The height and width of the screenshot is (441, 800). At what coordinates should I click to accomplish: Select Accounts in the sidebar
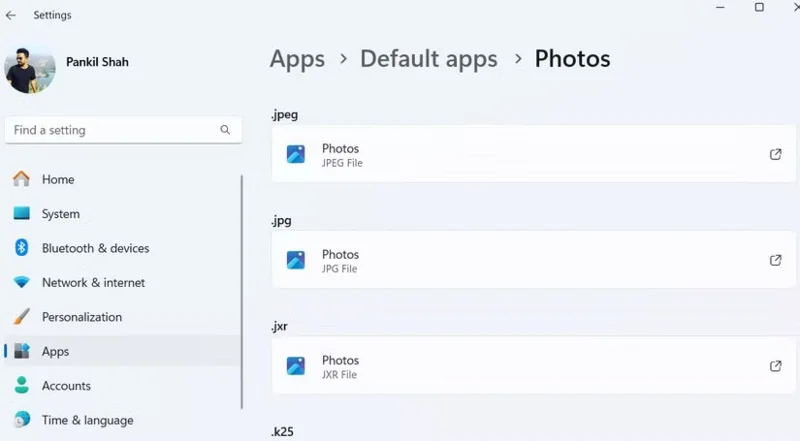pos(66,386)
